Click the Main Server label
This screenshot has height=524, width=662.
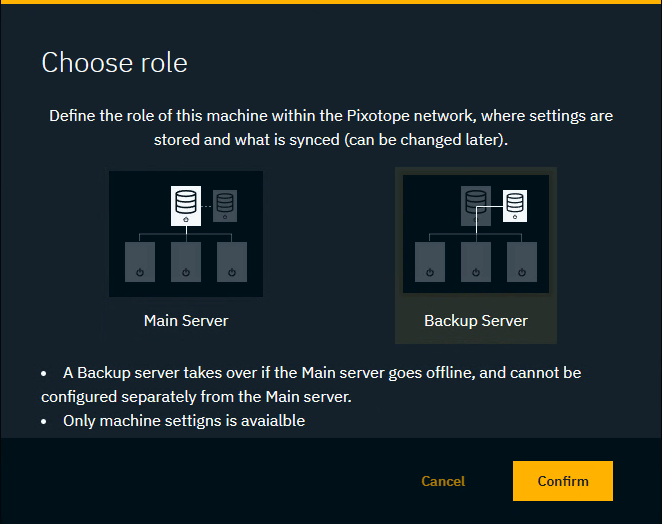pos(186,321)
